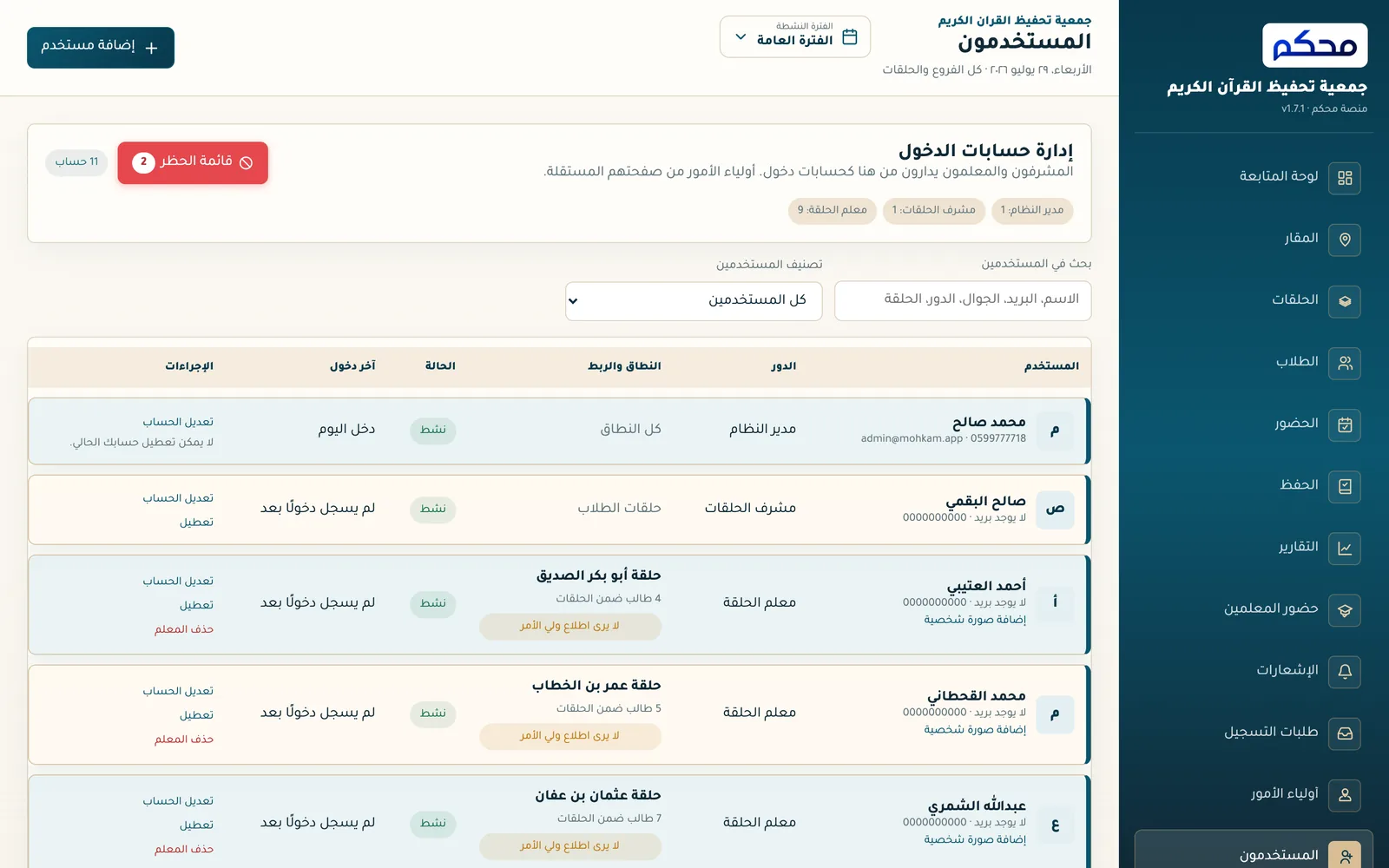Click the الحضور calendar-check icon
Viewport: 1389px width, 868px height.
click(x=1345, y=424)
